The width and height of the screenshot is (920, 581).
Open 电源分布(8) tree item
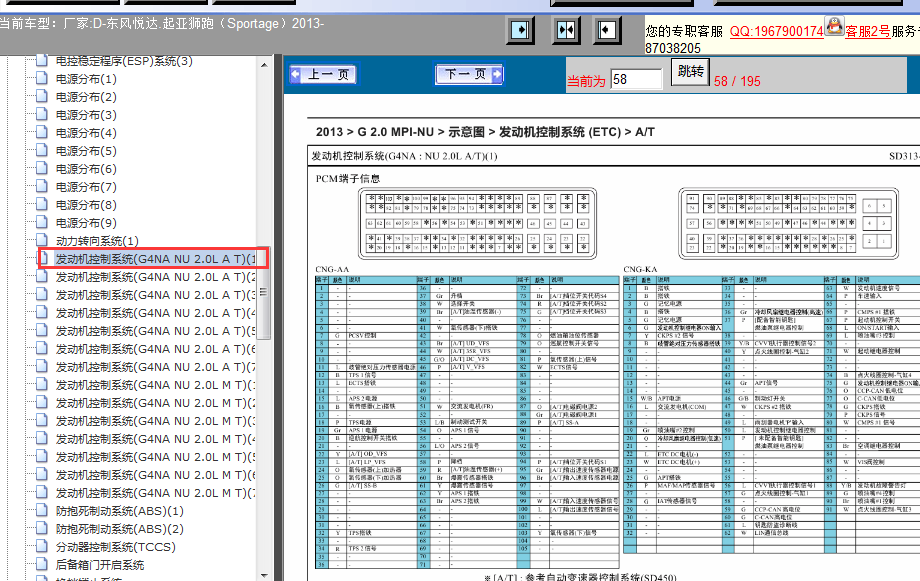[x=86, y=205]
